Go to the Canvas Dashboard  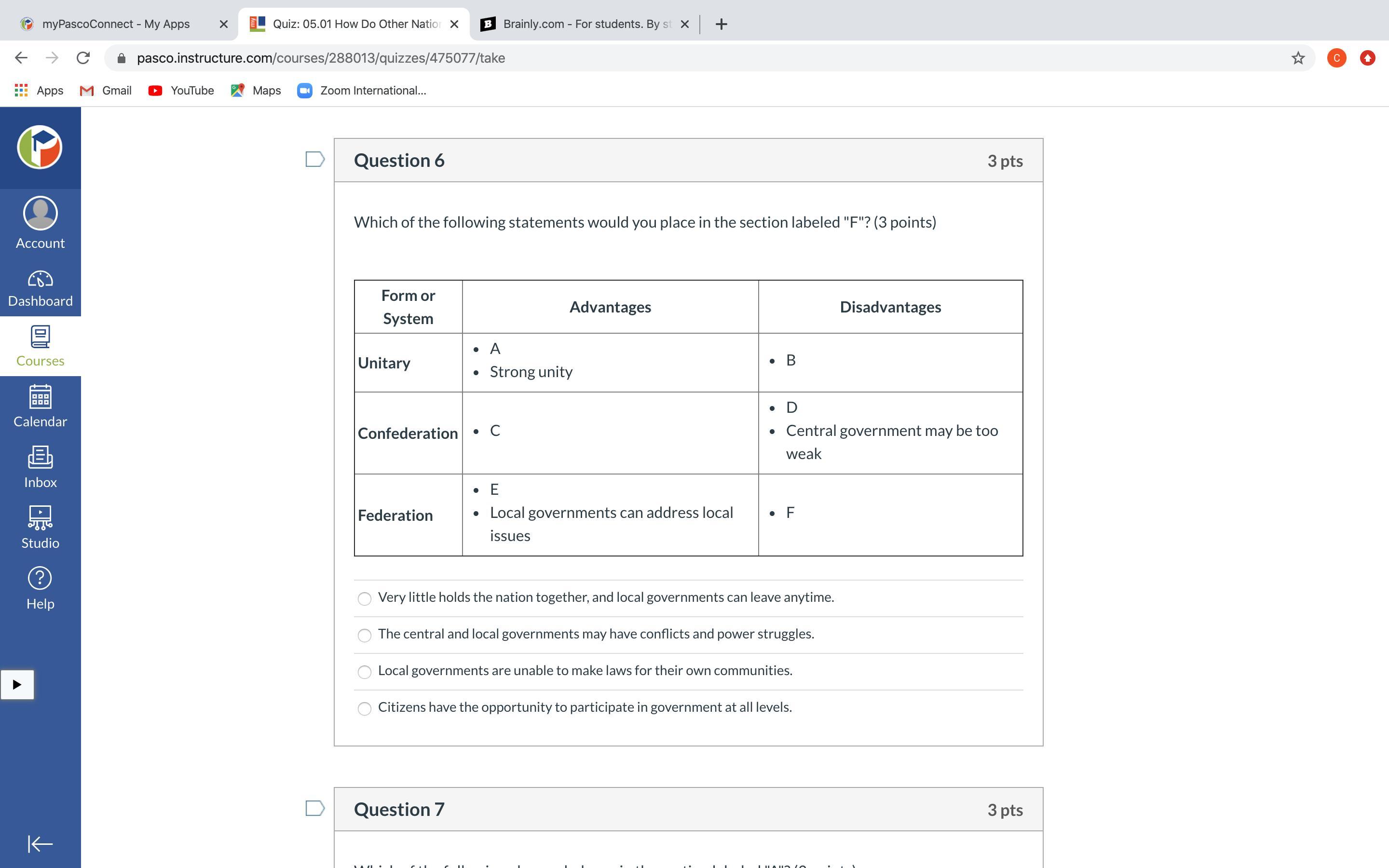point(40,289)
